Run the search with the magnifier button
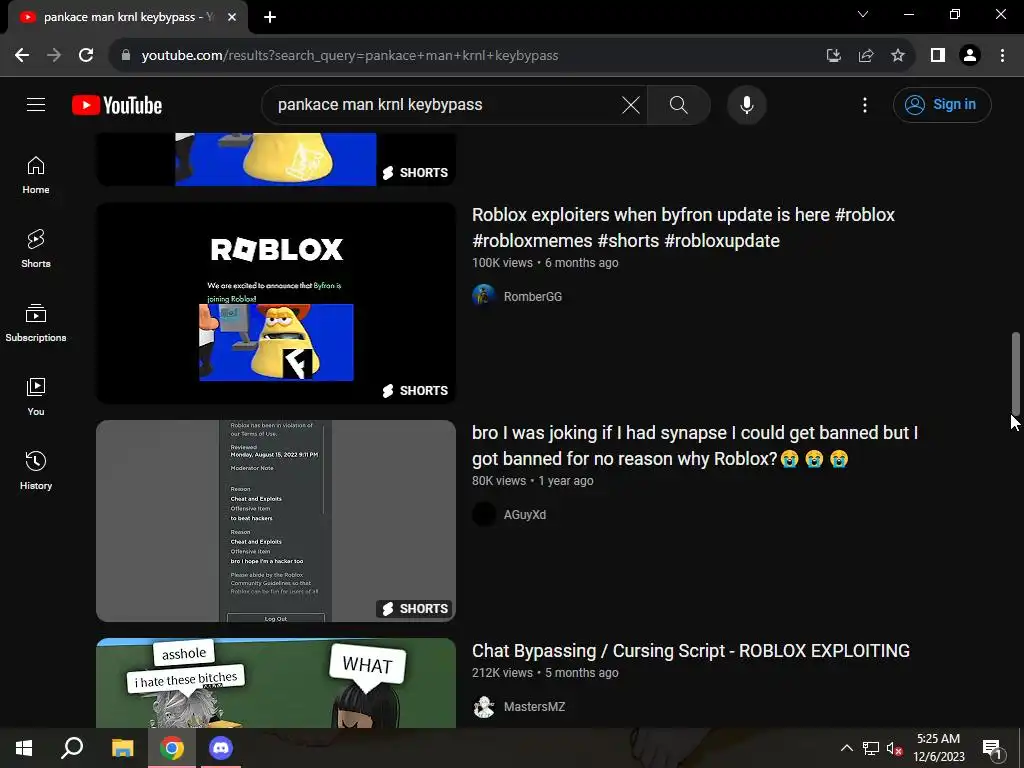 [679, 104]
